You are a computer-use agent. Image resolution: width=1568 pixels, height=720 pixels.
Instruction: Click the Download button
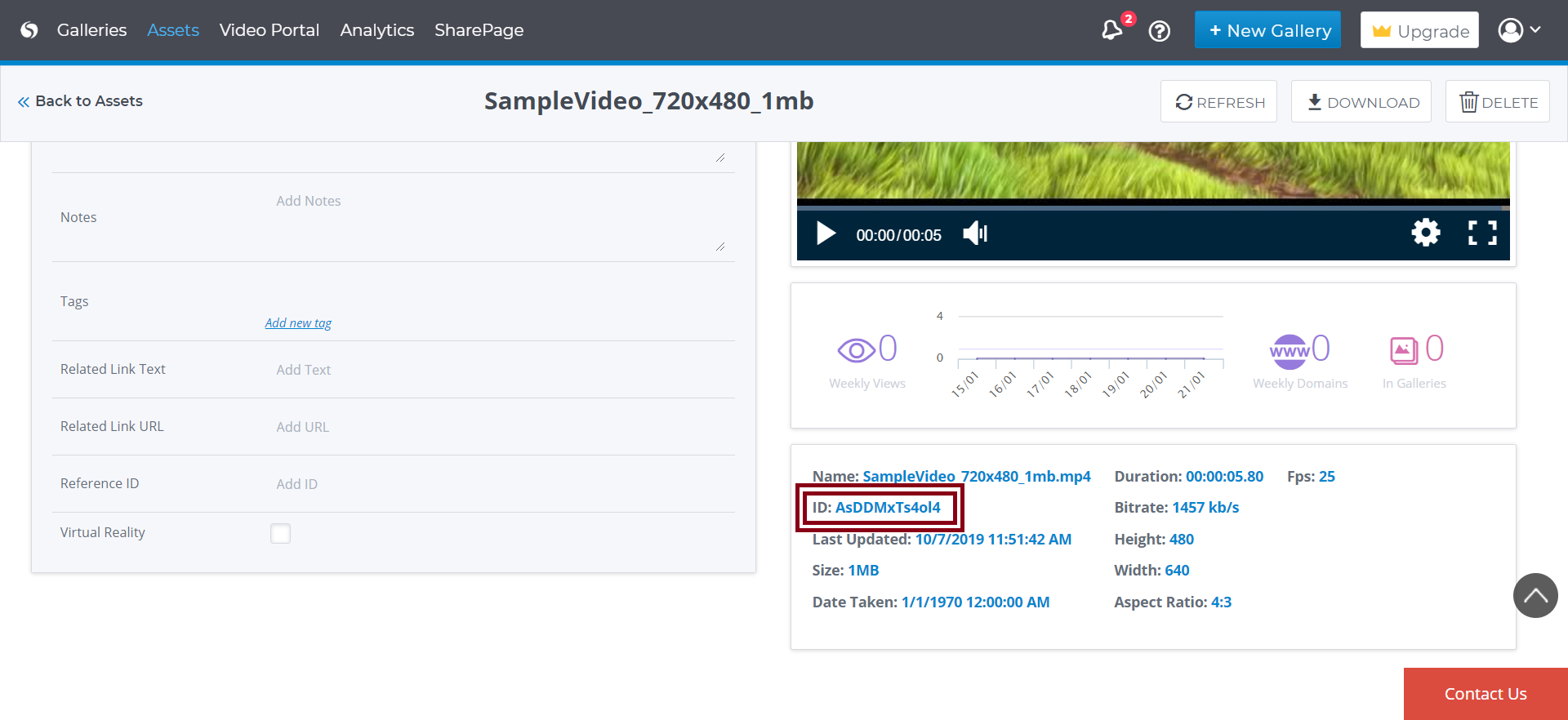point(1361,102)
